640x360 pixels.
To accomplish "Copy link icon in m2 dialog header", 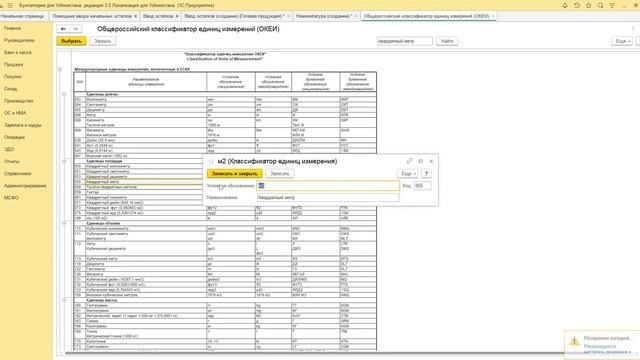I will (x=409, y=161).
